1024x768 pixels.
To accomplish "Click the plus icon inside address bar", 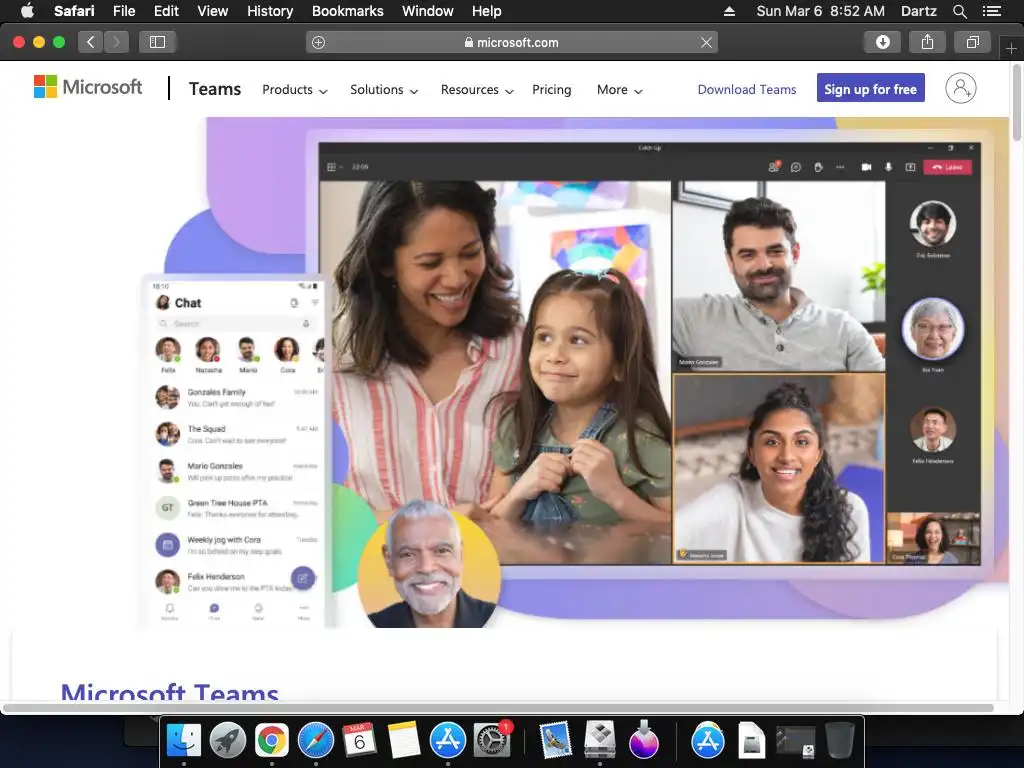I will pyautogui.click(x=319, y=42).
